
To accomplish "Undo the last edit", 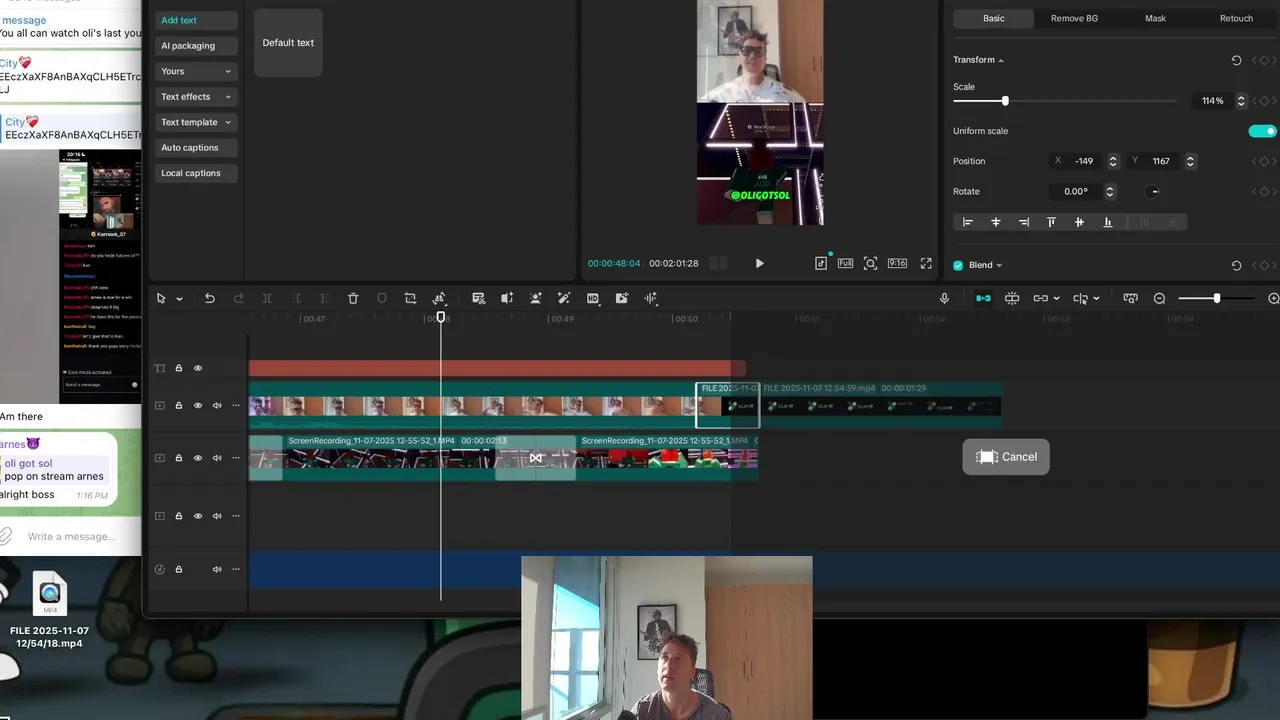I will pyautogui.click(x=209, y=298).
